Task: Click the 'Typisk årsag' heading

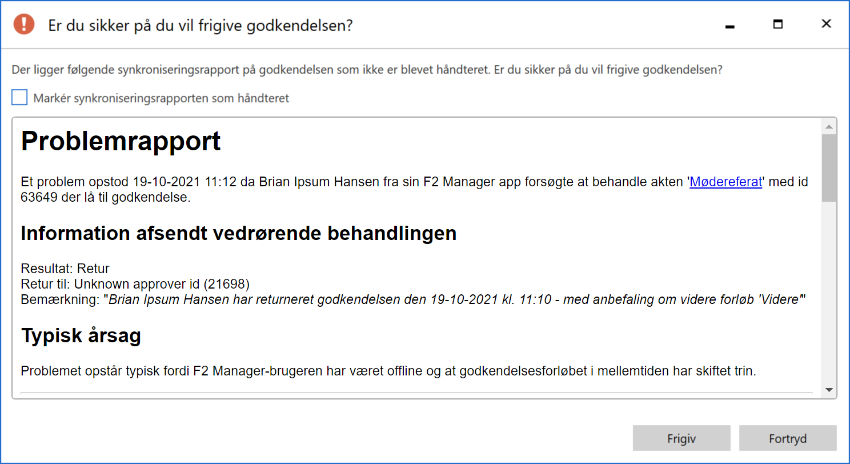Action: pos(81,335)
